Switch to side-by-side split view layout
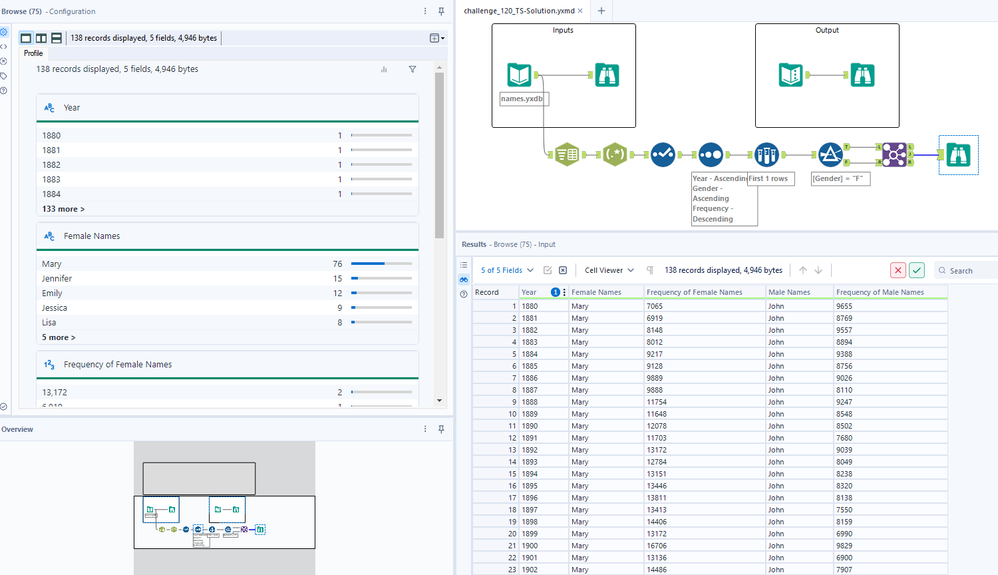This screenshot has width=998, height=575. pyautogui.click(x=41, y=38)
